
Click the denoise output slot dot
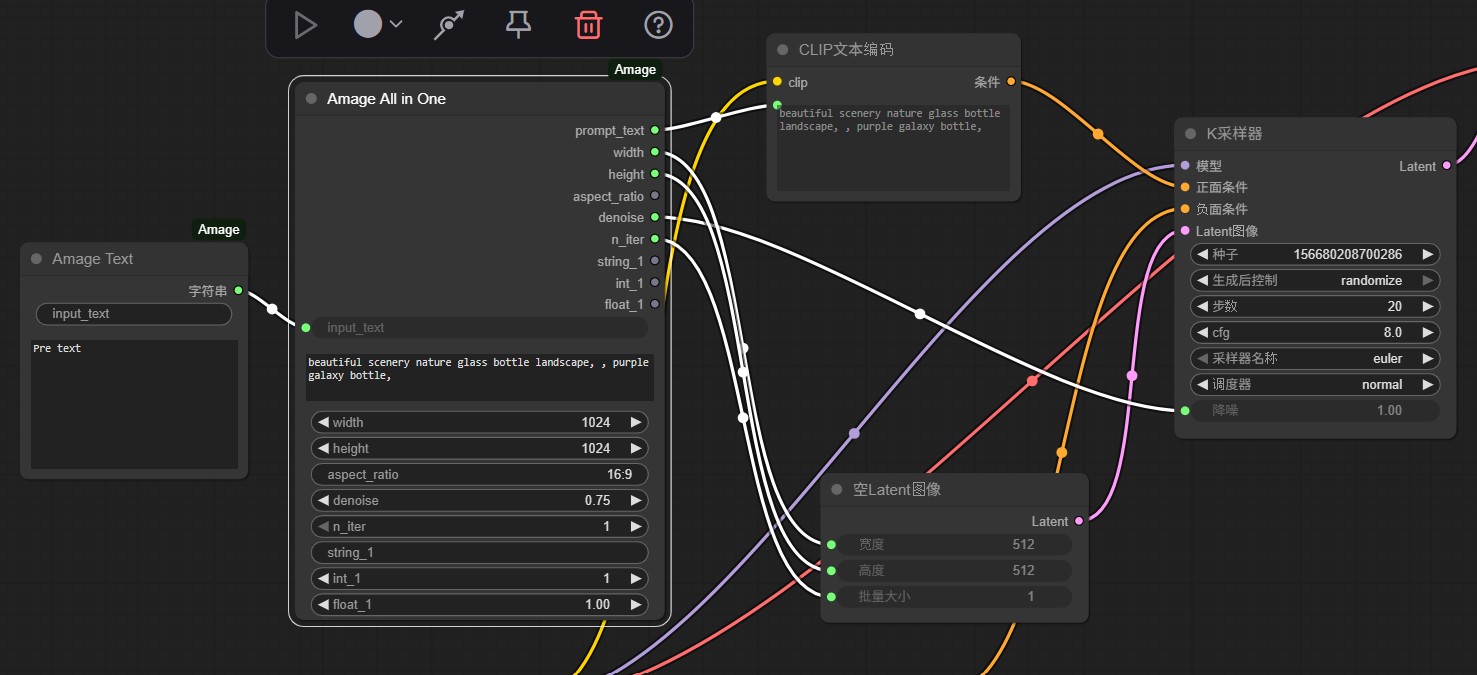[x=655, y=217]
